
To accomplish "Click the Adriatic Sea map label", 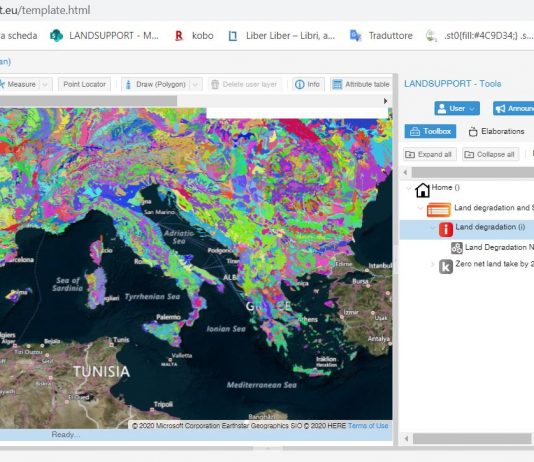I will [179, 237].
